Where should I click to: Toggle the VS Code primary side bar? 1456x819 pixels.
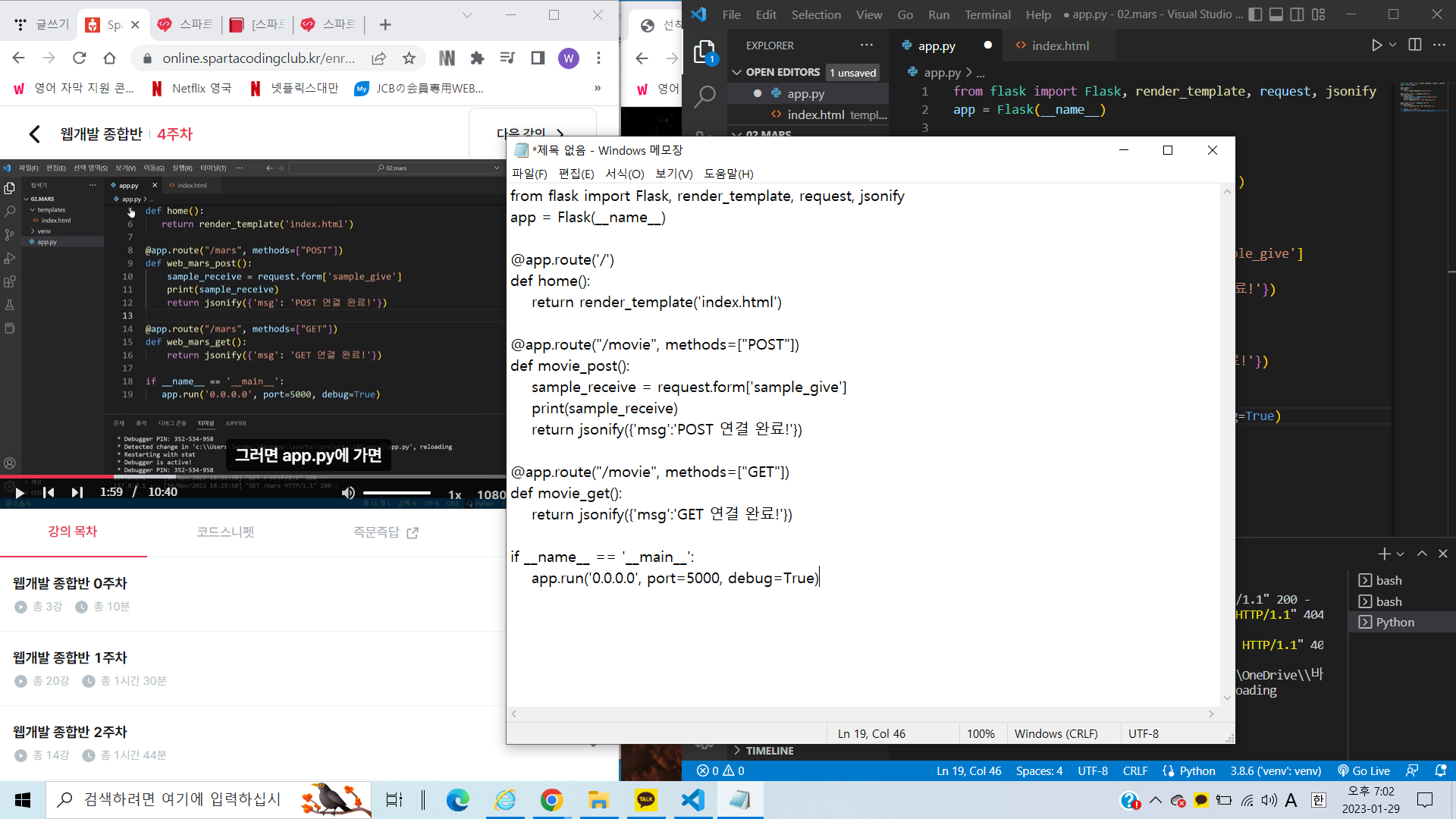coord(1255,14)
